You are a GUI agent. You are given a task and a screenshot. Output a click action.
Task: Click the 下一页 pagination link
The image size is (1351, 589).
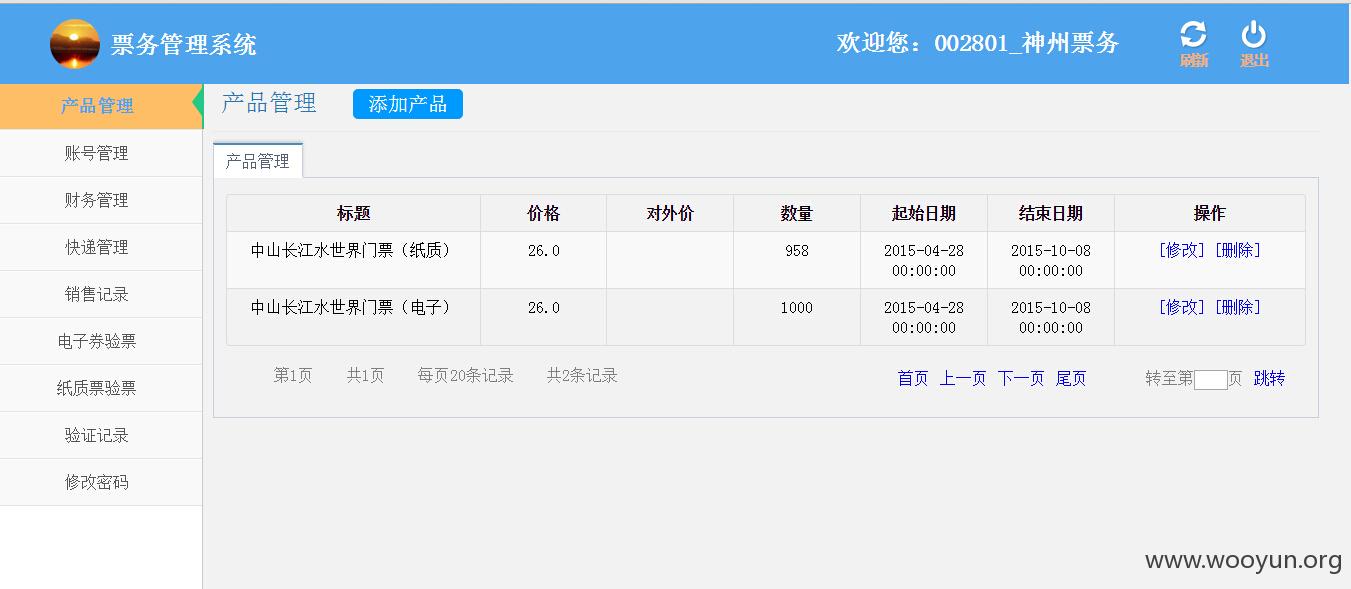[x=1021, y=378]
